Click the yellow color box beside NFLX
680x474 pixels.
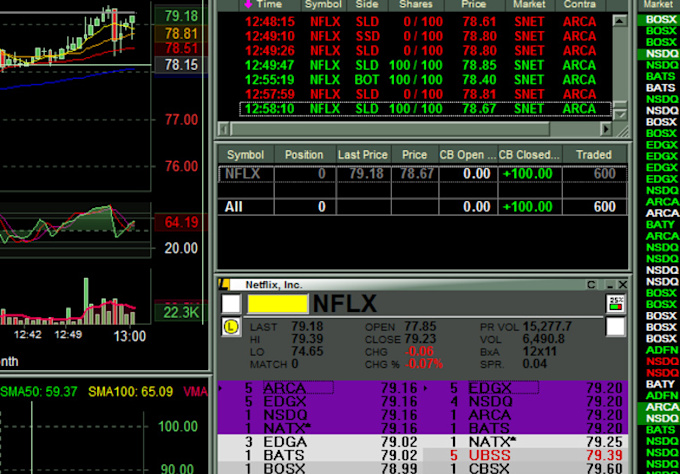(x=277, y=303)
